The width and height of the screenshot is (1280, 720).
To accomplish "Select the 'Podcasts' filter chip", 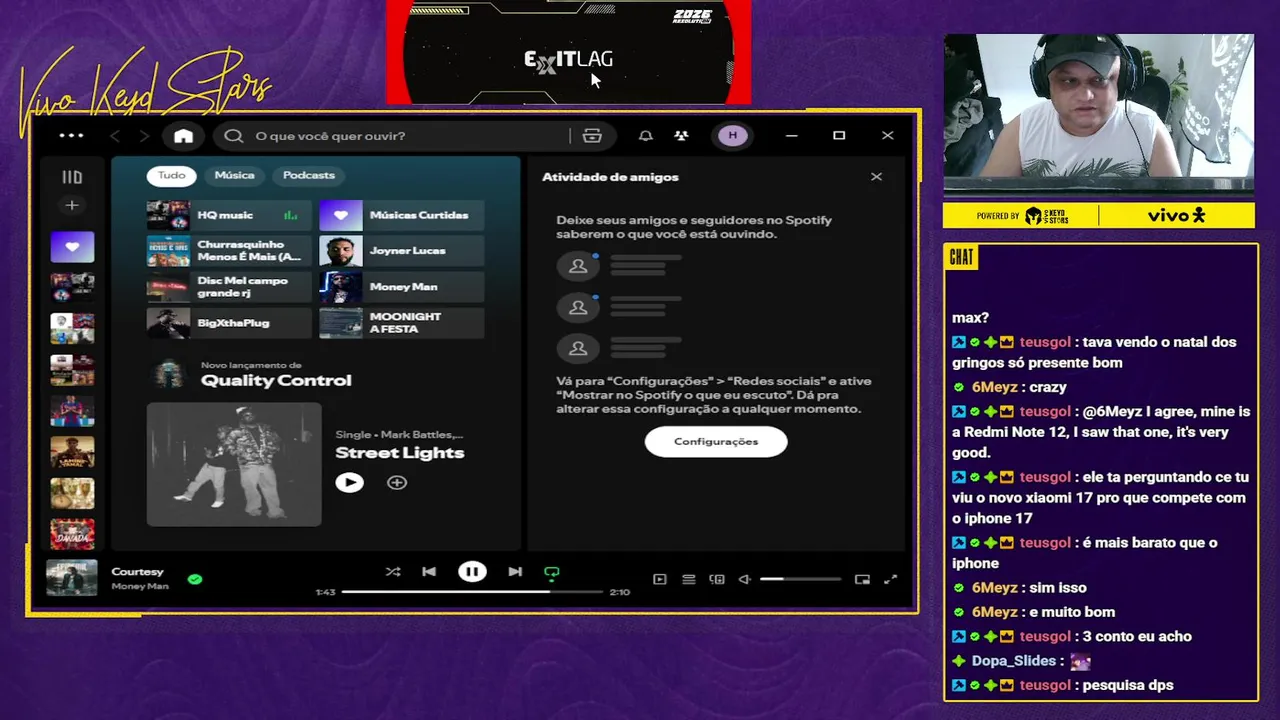I will 308,175.
